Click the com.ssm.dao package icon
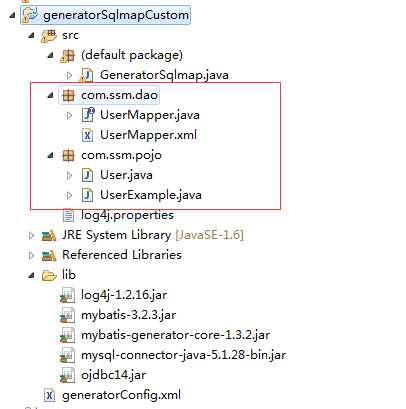This screenshot has height=409, width=406. point(68,95)
